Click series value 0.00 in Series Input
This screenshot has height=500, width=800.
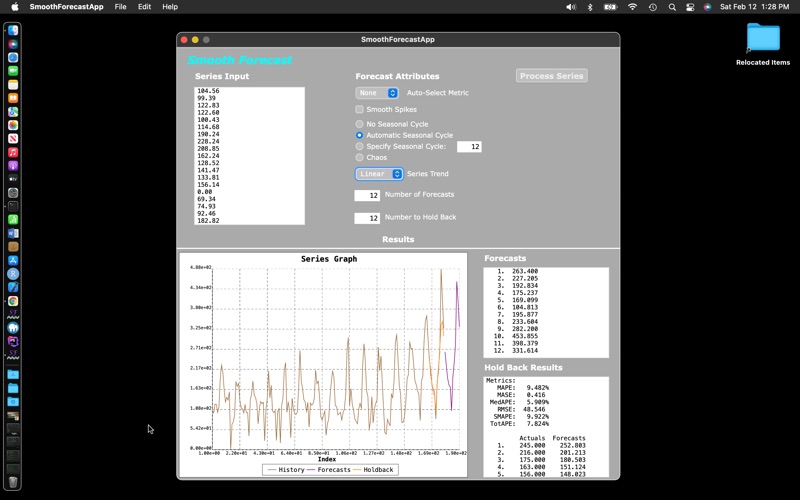tap(205, 192)
